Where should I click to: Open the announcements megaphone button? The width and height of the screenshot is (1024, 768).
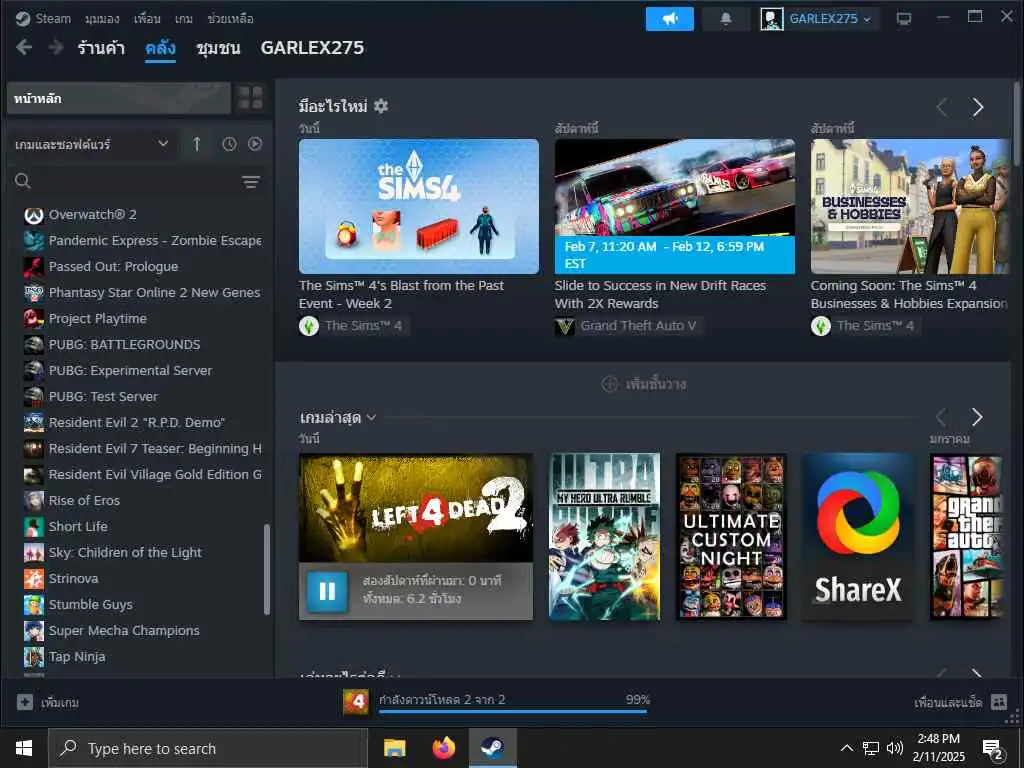tap(669, 19)
